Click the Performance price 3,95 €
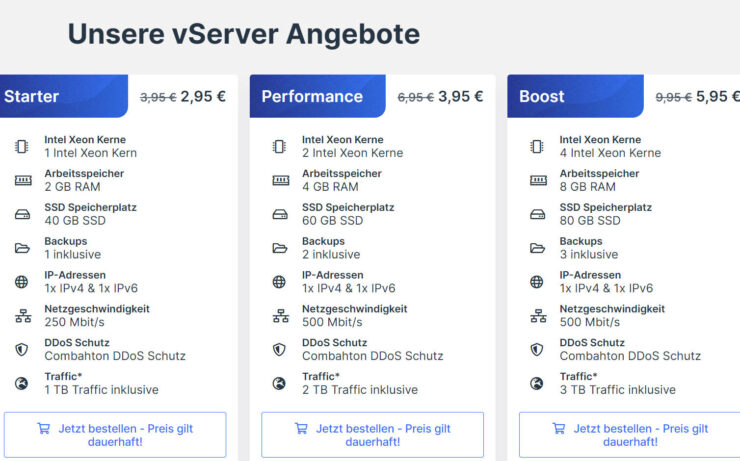740x461 pixels. tap(460, 97)
